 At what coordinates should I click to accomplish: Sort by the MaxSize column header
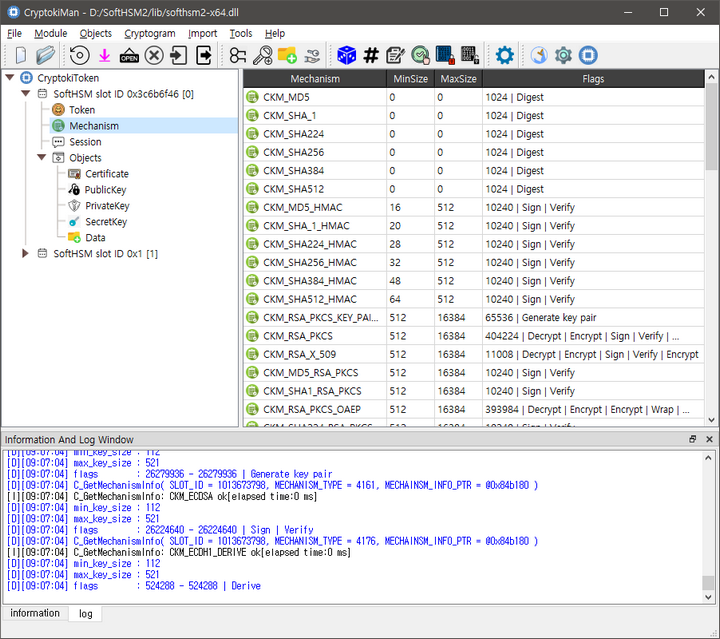458,79
